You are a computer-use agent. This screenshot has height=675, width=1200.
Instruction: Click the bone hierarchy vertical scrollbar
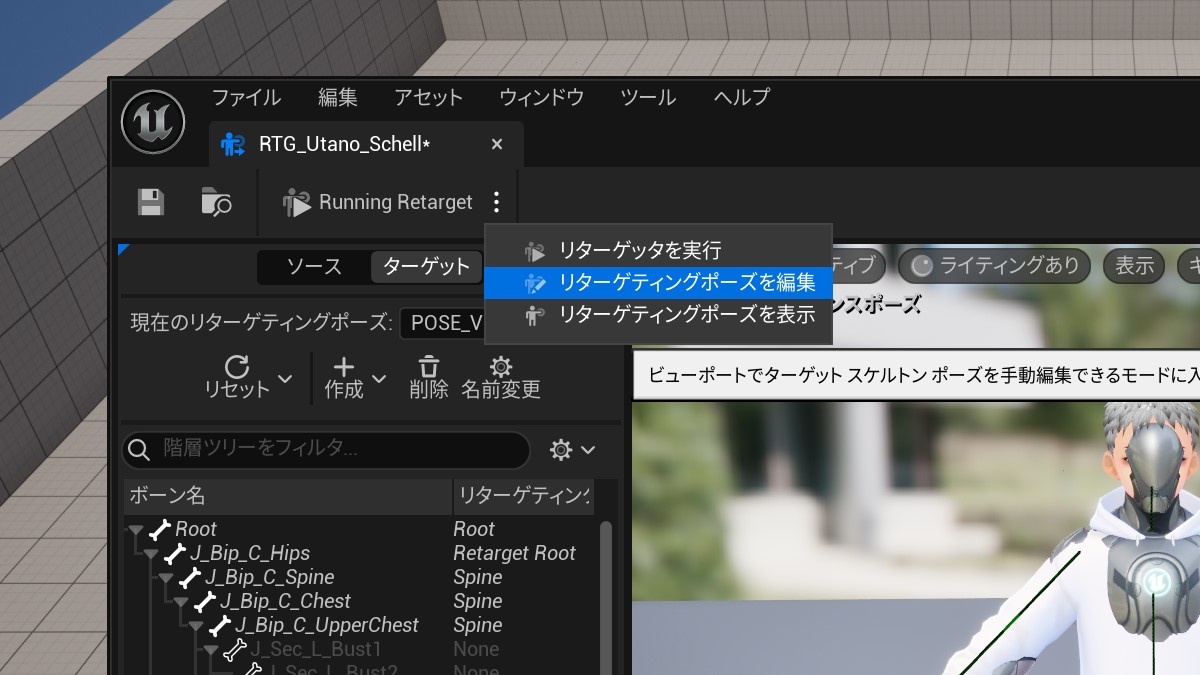(605, 596)
